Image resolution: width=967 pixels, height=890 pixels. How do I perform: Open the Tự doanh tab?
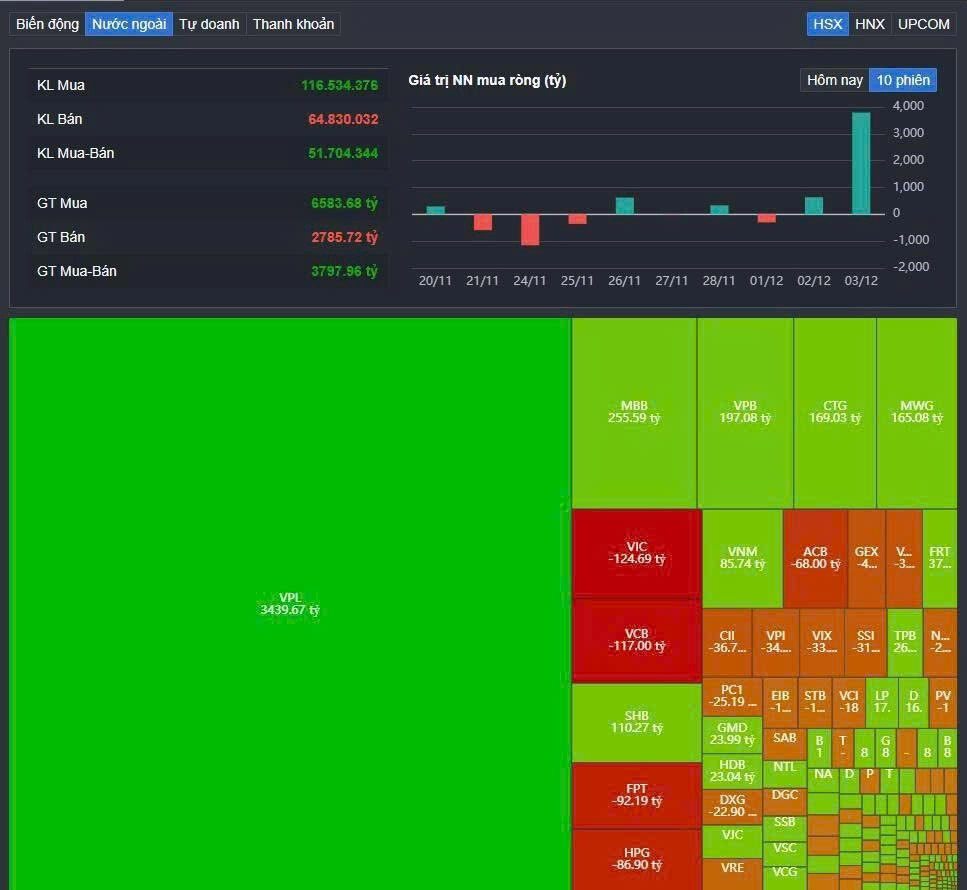[x=209, y=24]
